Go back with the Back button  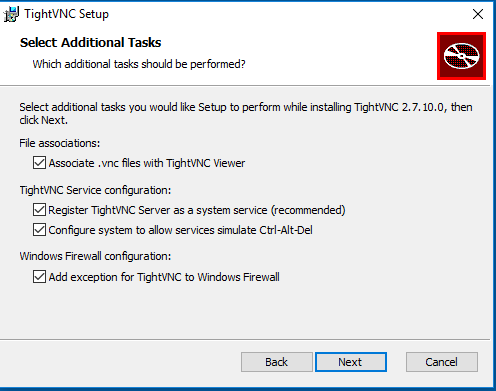pyautogui.click(x=277, y=362)
